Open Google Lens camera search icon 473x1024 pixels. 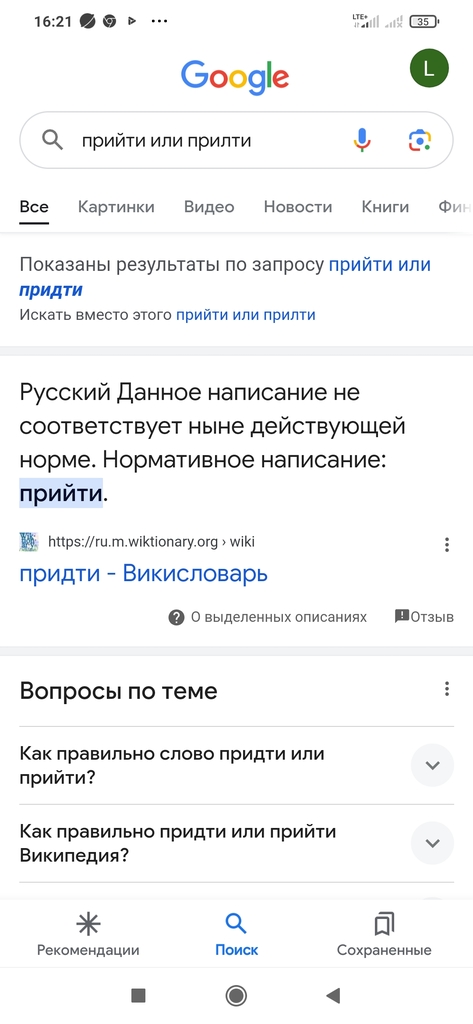420,140
